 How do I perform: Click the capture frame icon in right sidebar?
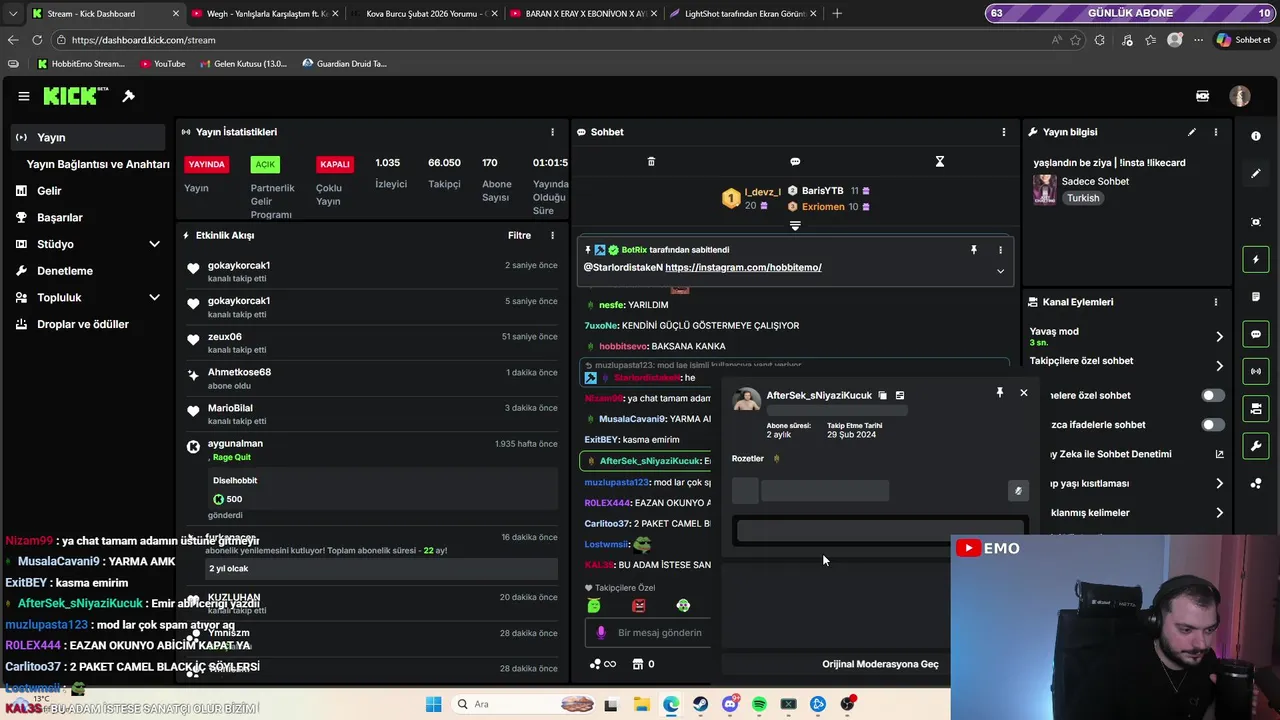tap(1256, 222)
